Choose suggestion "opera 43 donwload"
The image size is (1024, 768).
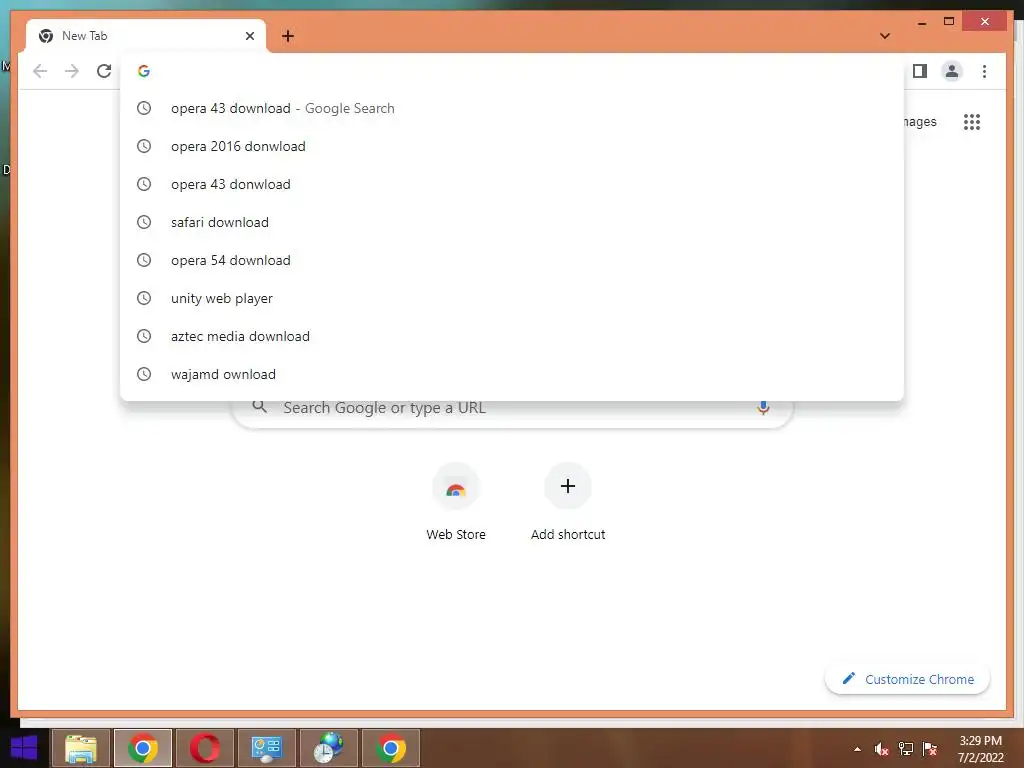[512, 184]
